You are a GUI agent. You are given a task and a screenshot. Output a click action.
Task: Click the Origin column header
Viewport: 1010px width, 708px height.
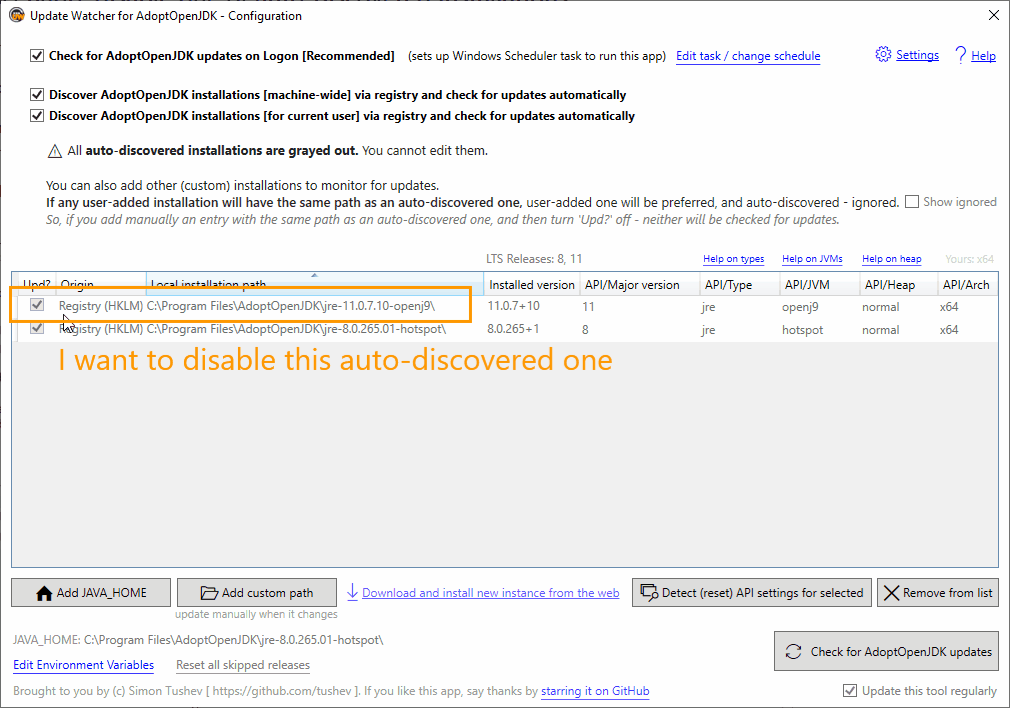coord(101,284)
